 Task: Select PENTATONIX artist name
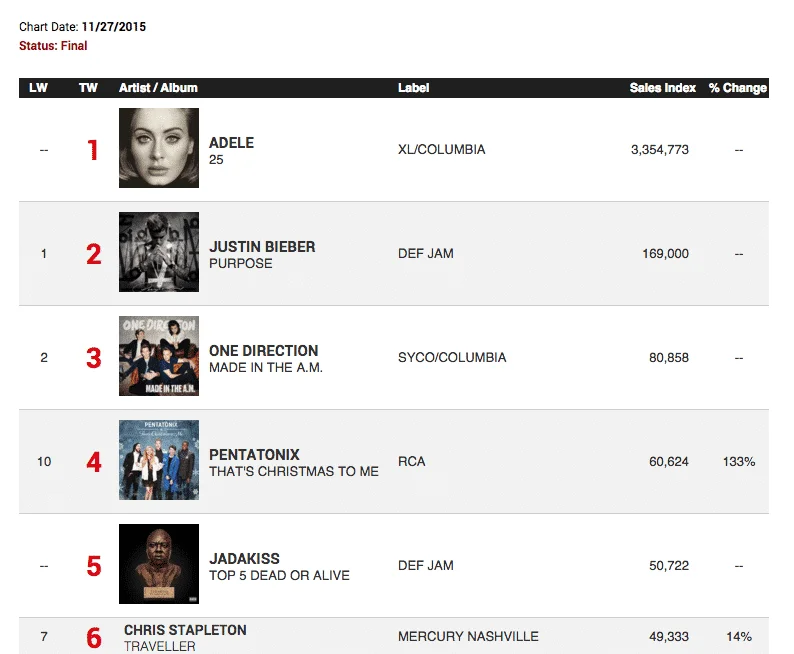(254, 454)
